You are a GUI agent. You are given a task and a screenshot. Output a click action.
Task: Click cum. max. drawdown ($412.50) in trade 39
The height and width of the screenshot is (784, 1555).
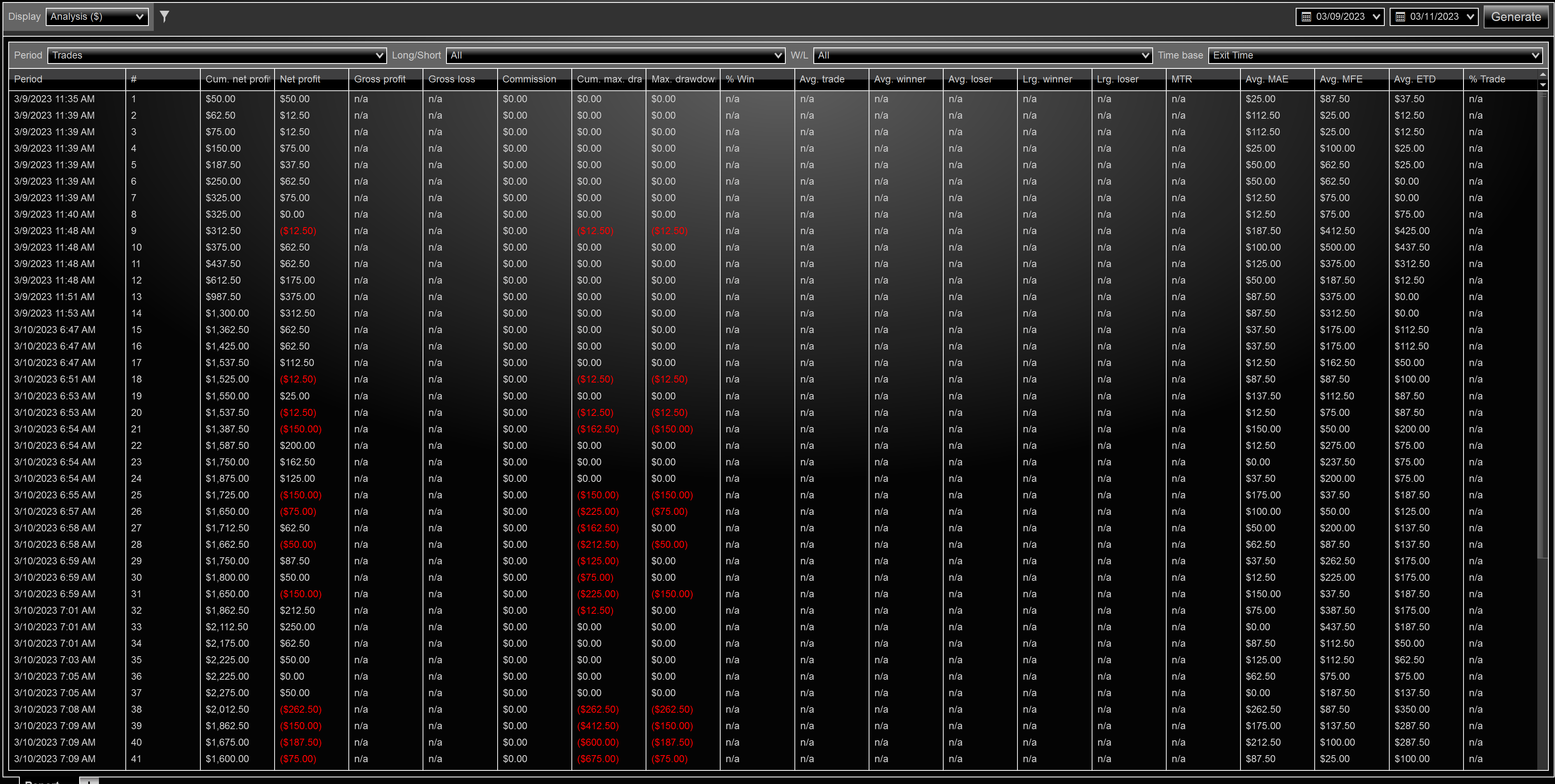click(x=598, y=726)
